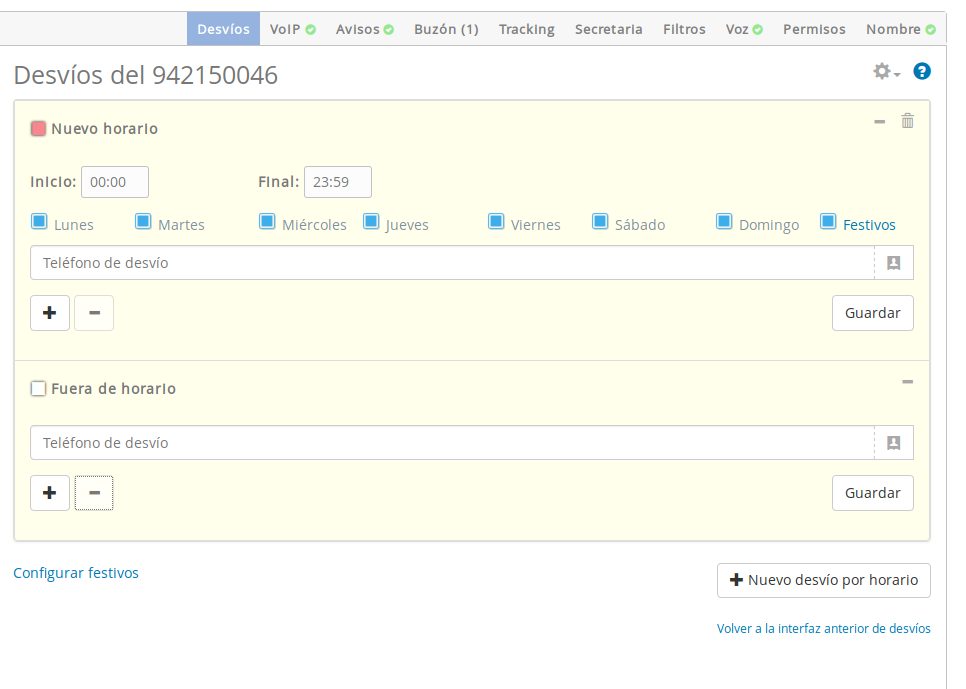This screenshot has height=689, width=966.
Task: Click the red Nuevo horario color swatch
Action: [x=39, y=129]
